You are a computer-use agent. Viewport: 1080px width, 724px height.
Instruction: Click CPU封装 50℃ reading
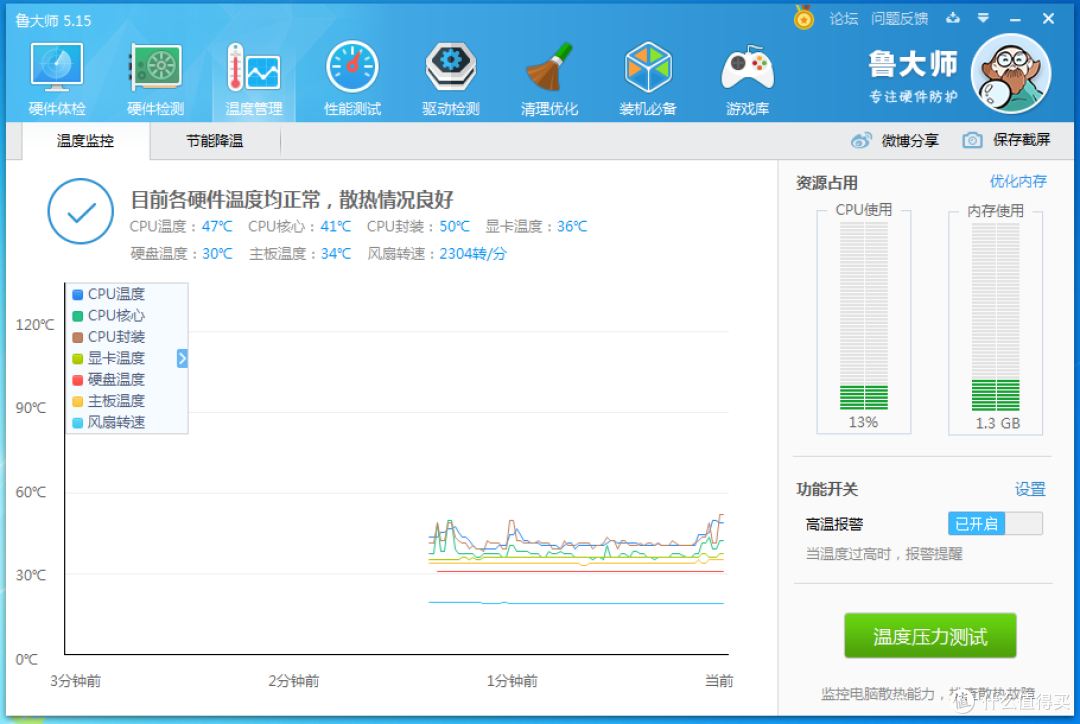click(x=418, y=226)
